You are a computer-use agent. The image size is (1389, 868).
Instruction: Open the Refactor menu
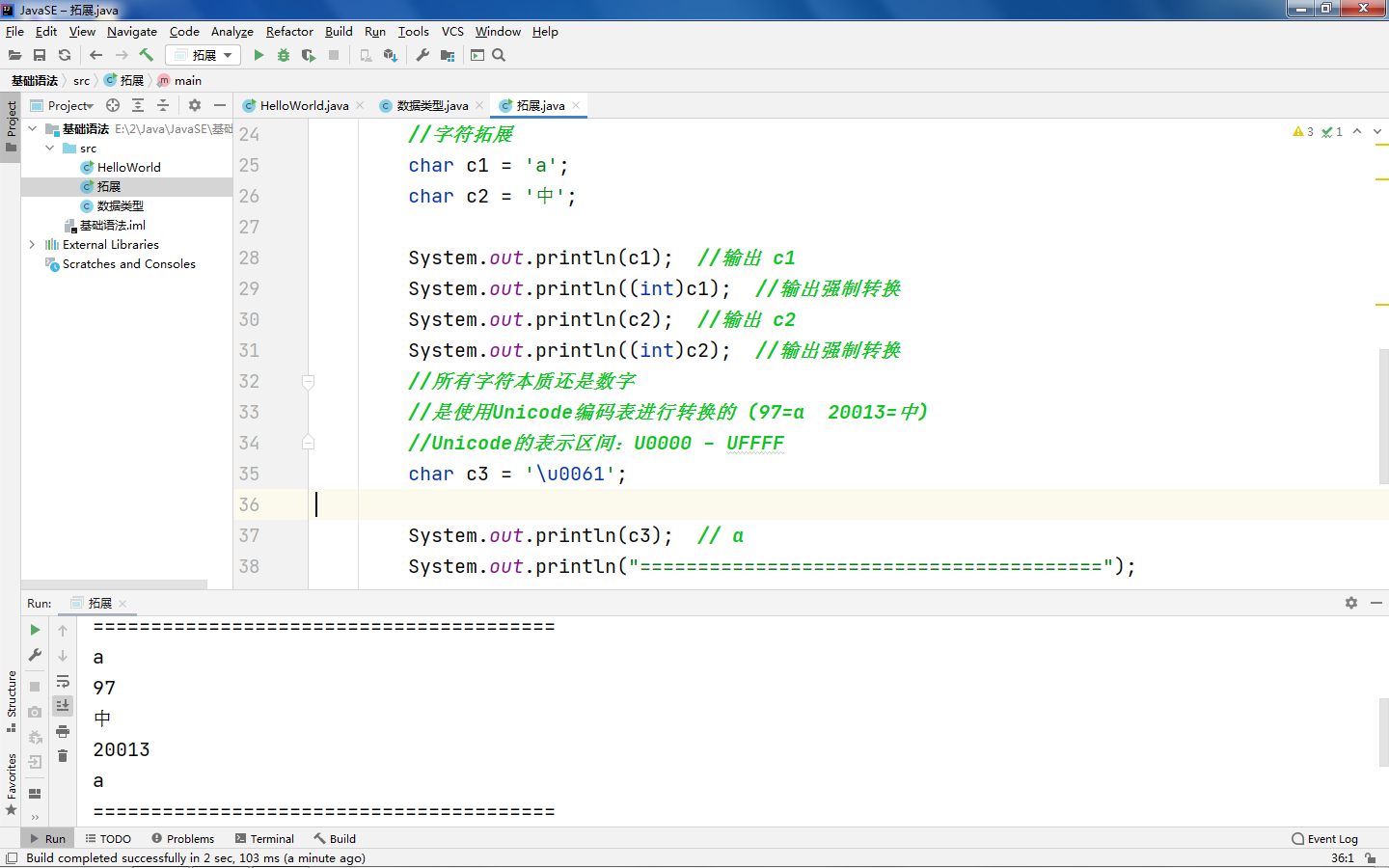click(x=289, y=32)
